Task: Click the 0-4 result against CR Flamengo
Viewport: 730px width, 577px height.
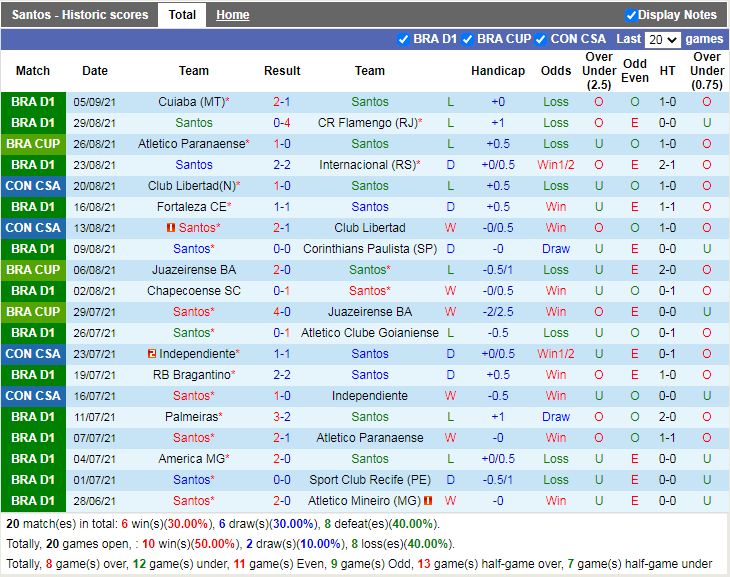Action: pyautogui.click(x=282, y=123)
